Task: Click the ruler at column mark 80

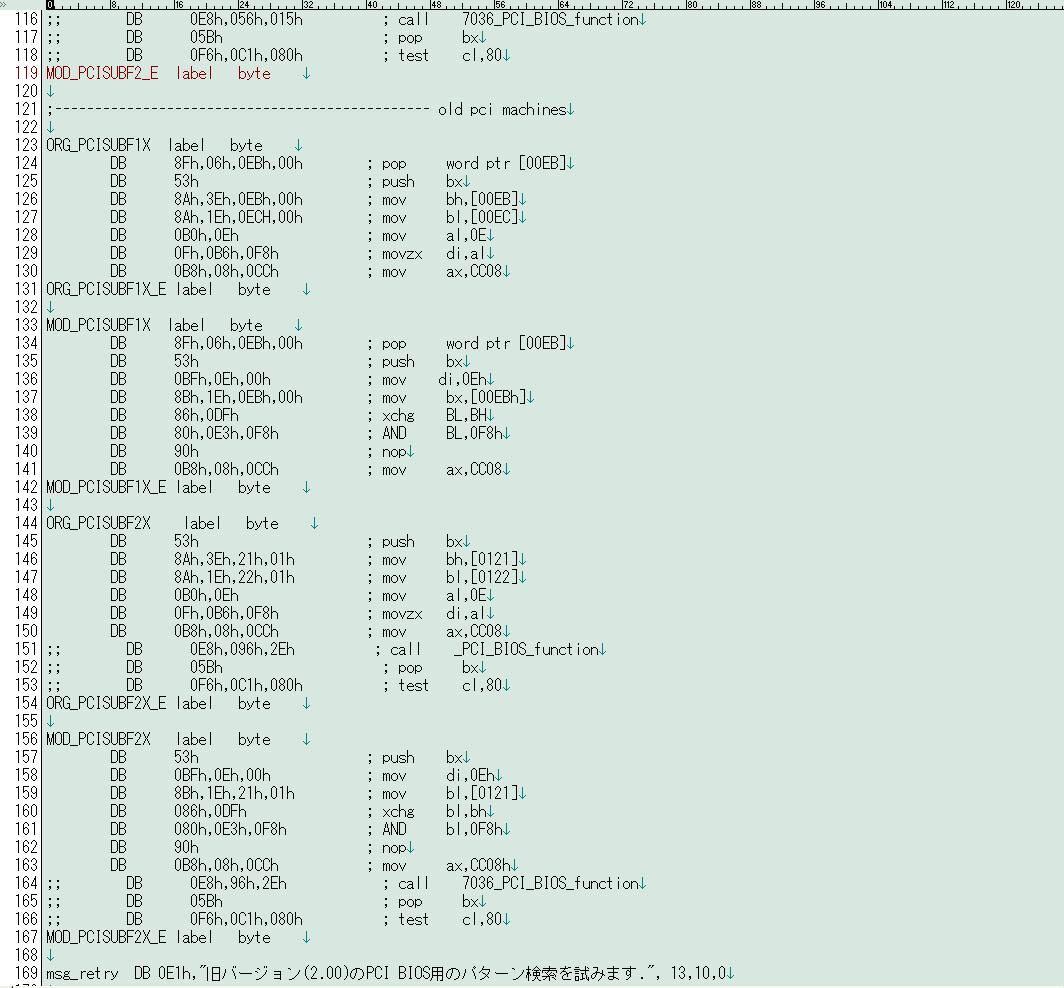Action: pyautogui.click(x=690, y=5)
